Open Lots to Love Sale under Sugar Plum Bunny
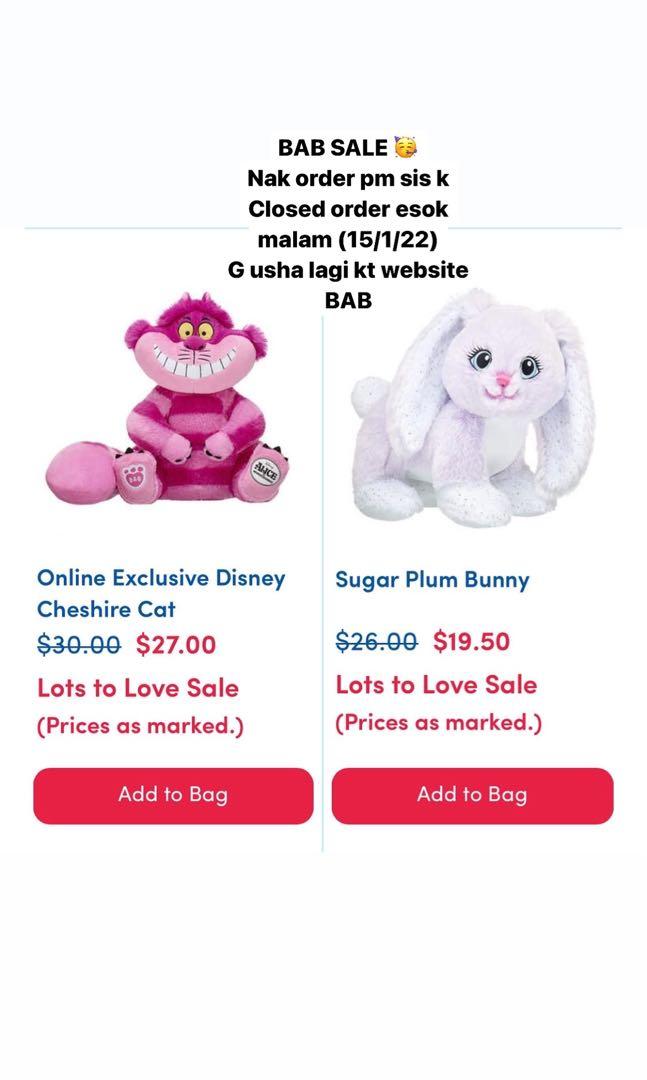The image size is (647, 1080). pyautogui.click(x=436, y=685)
